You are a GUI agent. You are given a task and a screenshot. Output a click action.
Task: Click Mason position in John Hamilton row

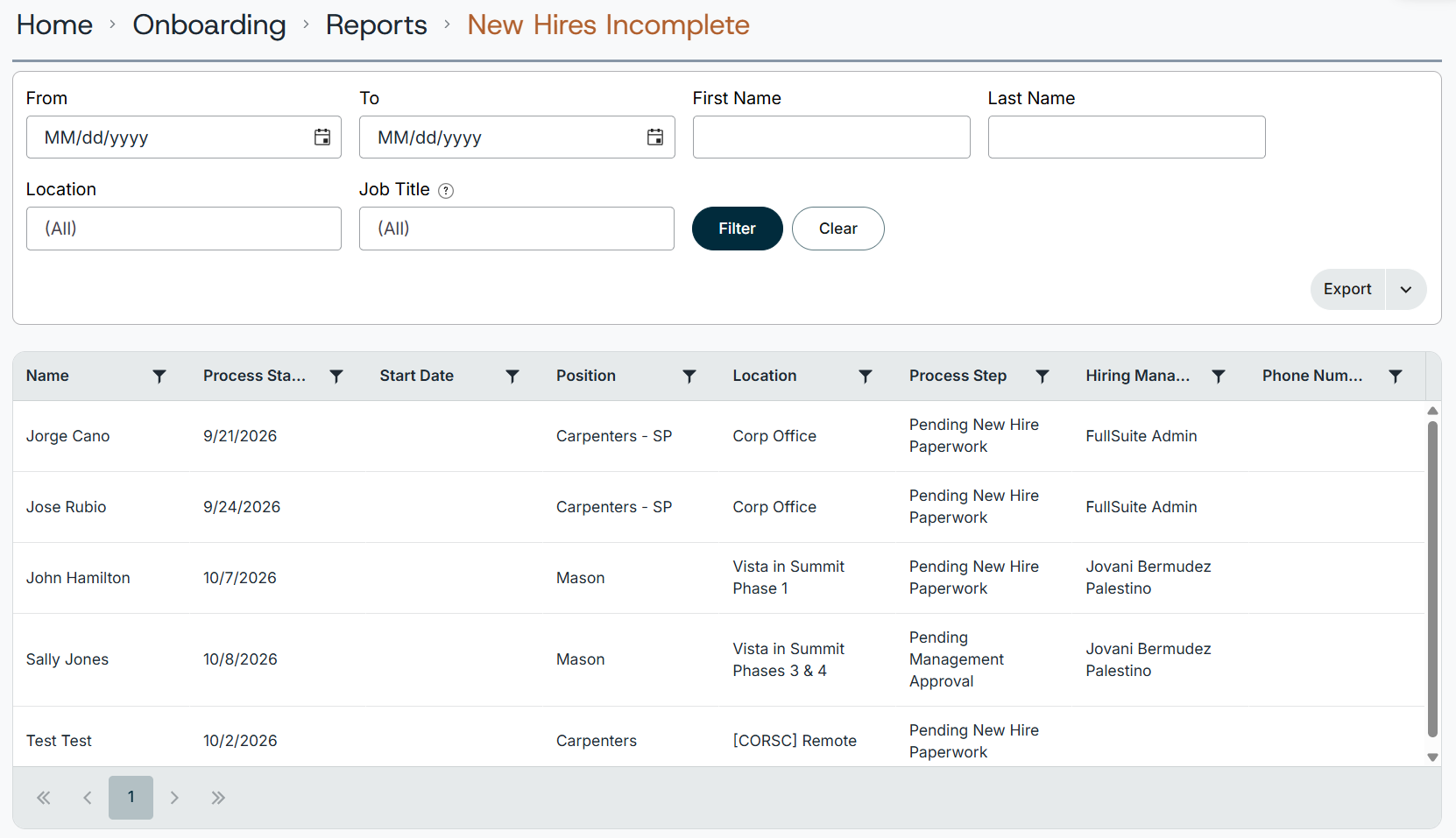click(x=581, y=578)
